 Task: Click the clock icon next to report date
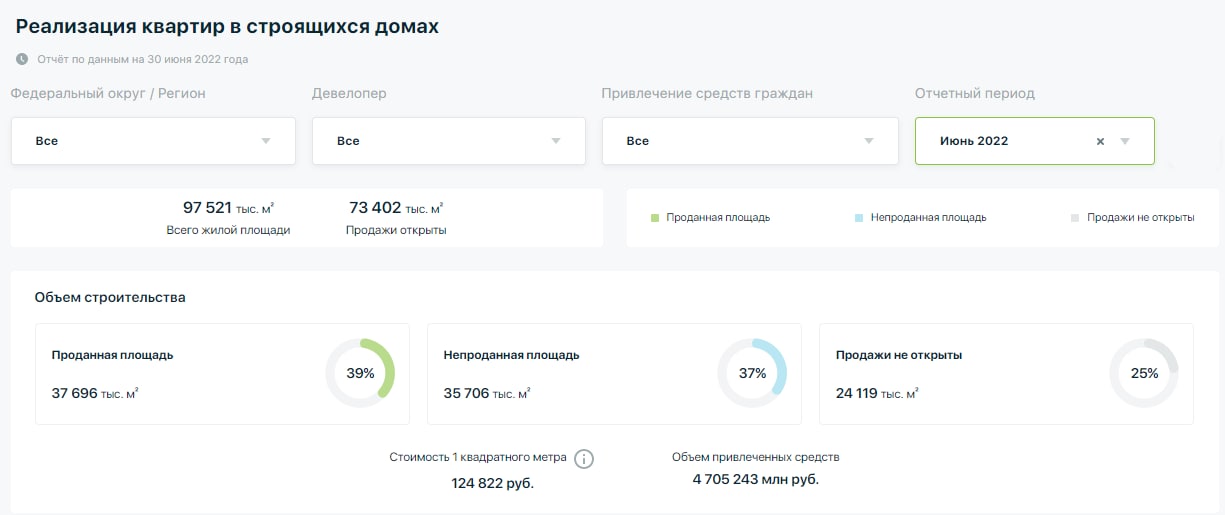point(22,59)
